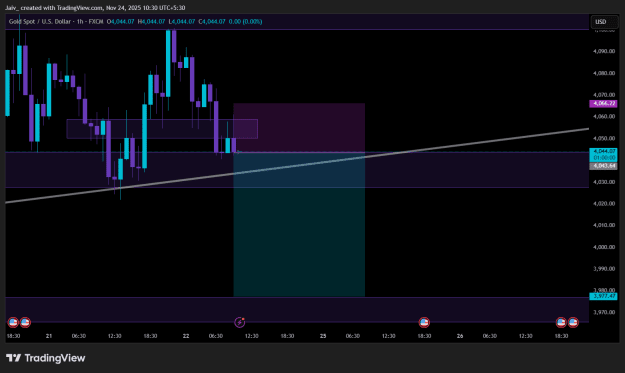Click the close value C4,044.07 in the legend

[x=212, y=22]
